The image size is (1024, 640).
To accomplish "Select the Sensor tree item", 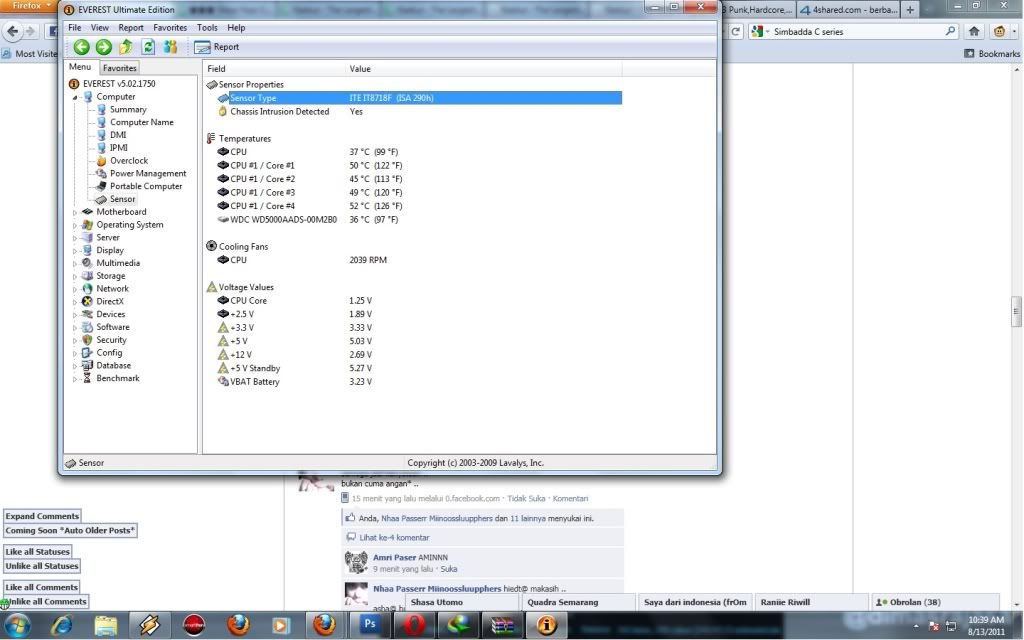I will (x=123, y=199).
